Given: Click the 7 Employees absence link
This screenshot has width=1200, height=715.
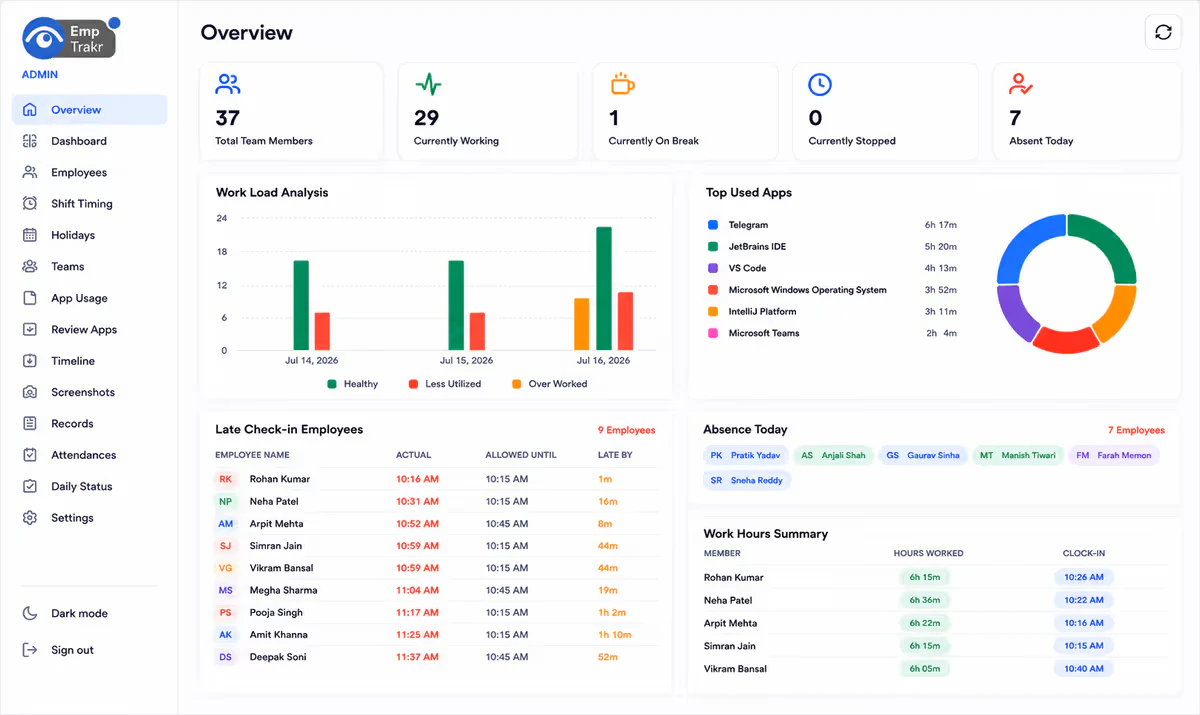Looking at the screenshot, I should tap(1136, 430).
